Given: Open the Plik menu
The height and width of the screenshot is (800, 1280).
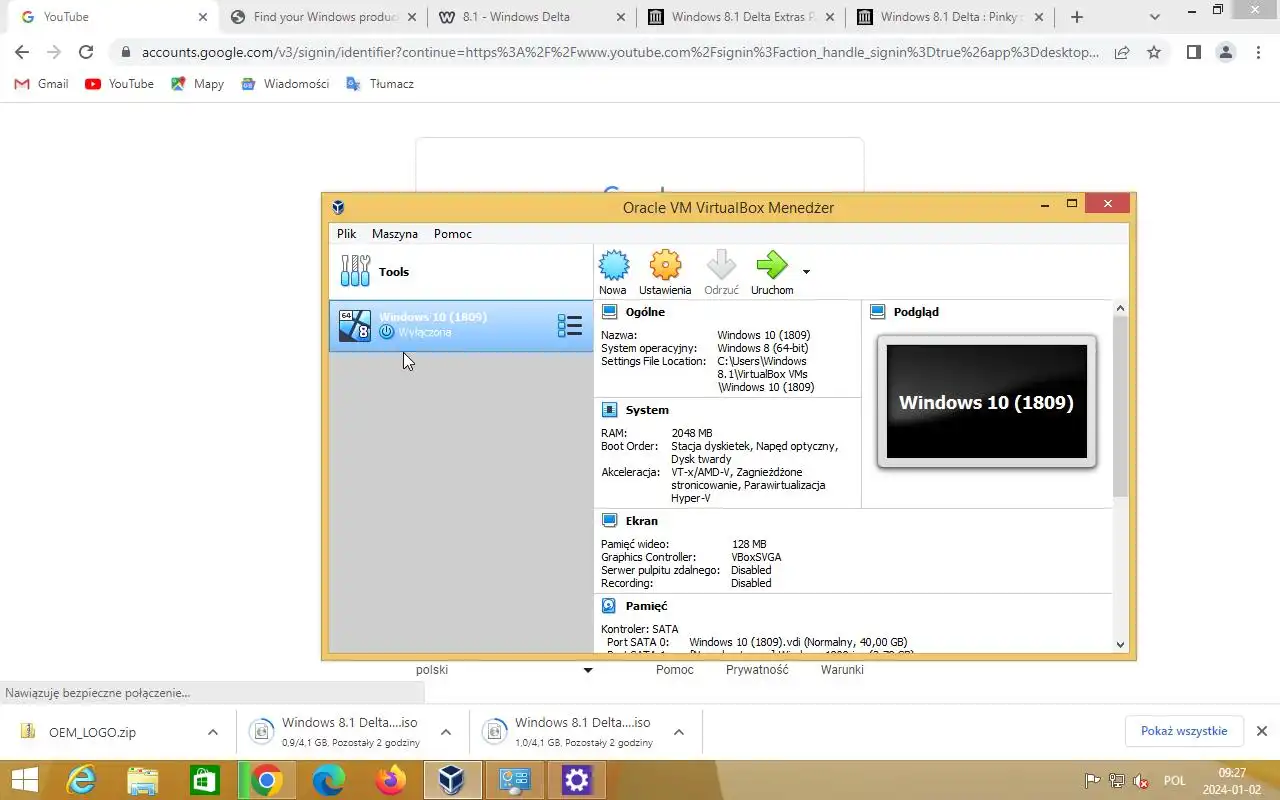Looking at the screenshot, I should pyautogui.click(x=347, y=234).
